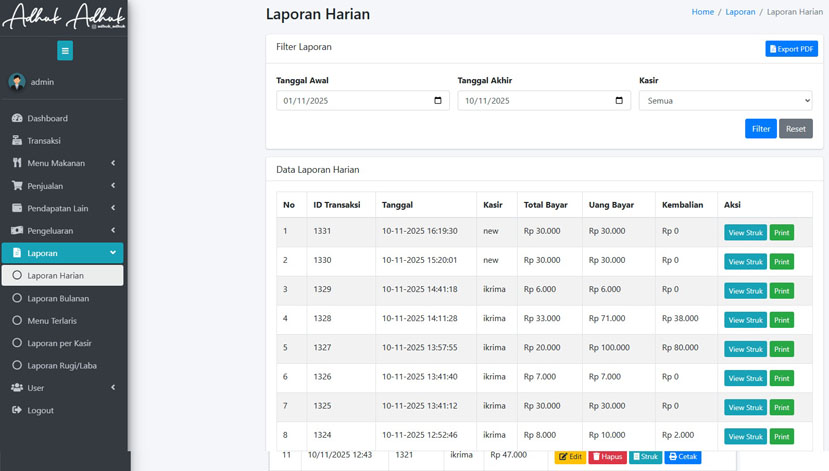Click the Logout icon in sidebar
The height and width of the screenshot is (471, 829).
[x=17, y=410]
